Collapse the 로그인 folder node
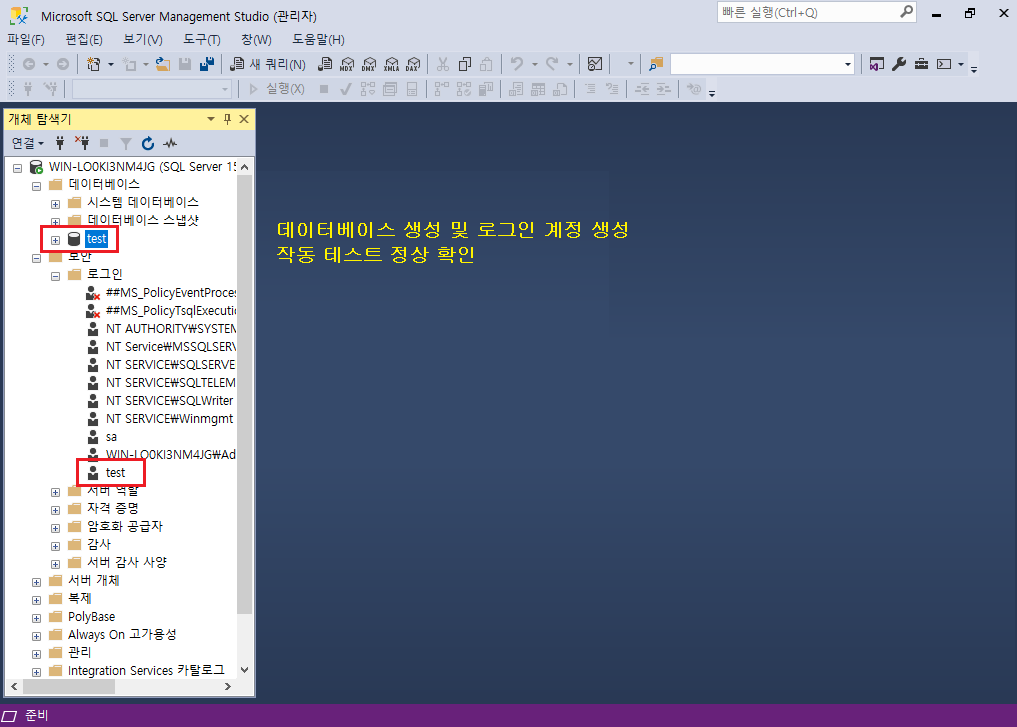This screenshot has width=1017, height=727. tap(55, 276)
